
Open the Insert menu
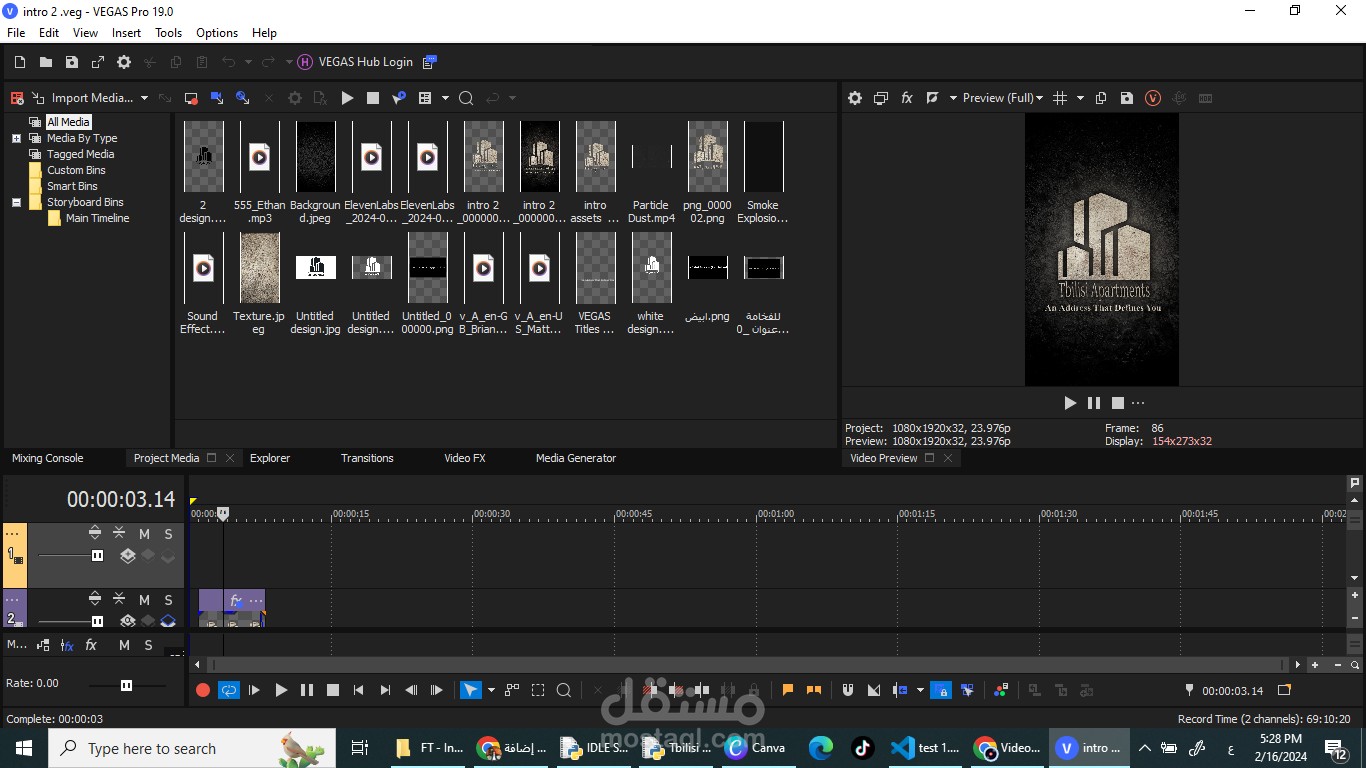coord(126,33)
